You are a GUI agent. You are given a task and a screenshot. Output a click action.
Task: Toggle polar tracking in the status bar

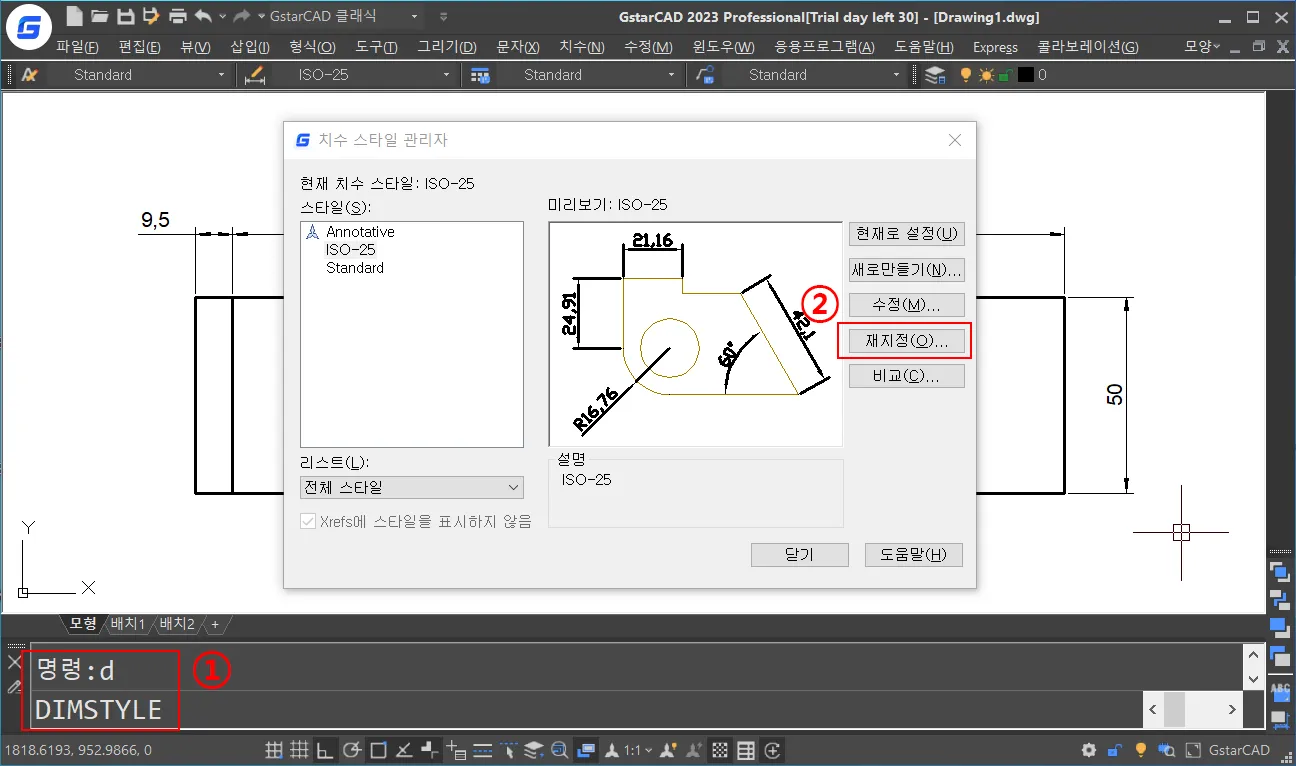coord(351,750)
